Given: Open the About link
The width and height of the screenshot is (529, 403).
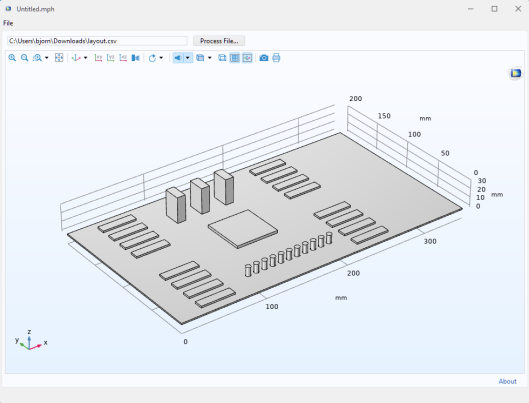Looking at the screenshot, I should point(507,381).
